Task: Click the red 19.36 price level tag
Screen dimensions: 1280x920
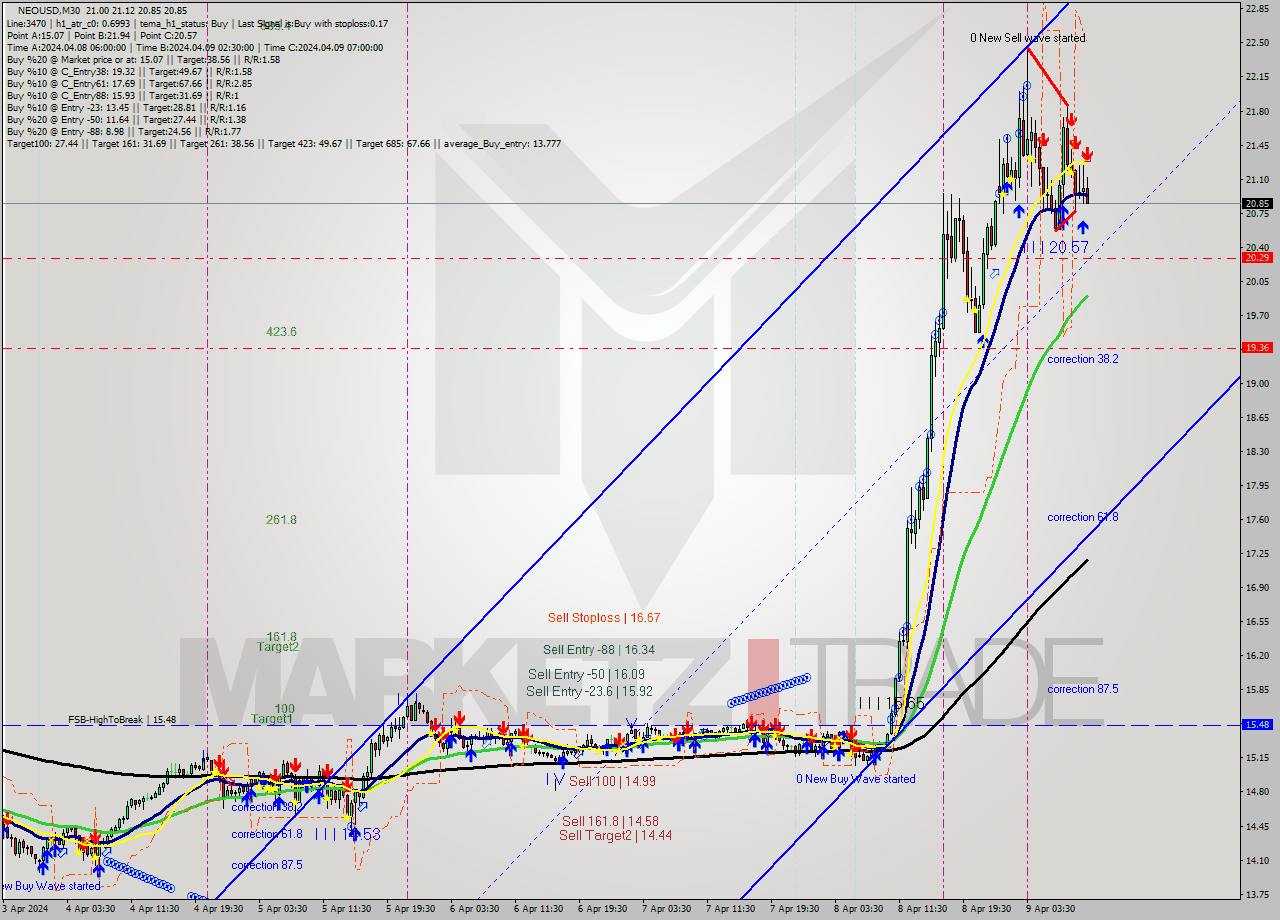Action: [x=1257, y=348]
